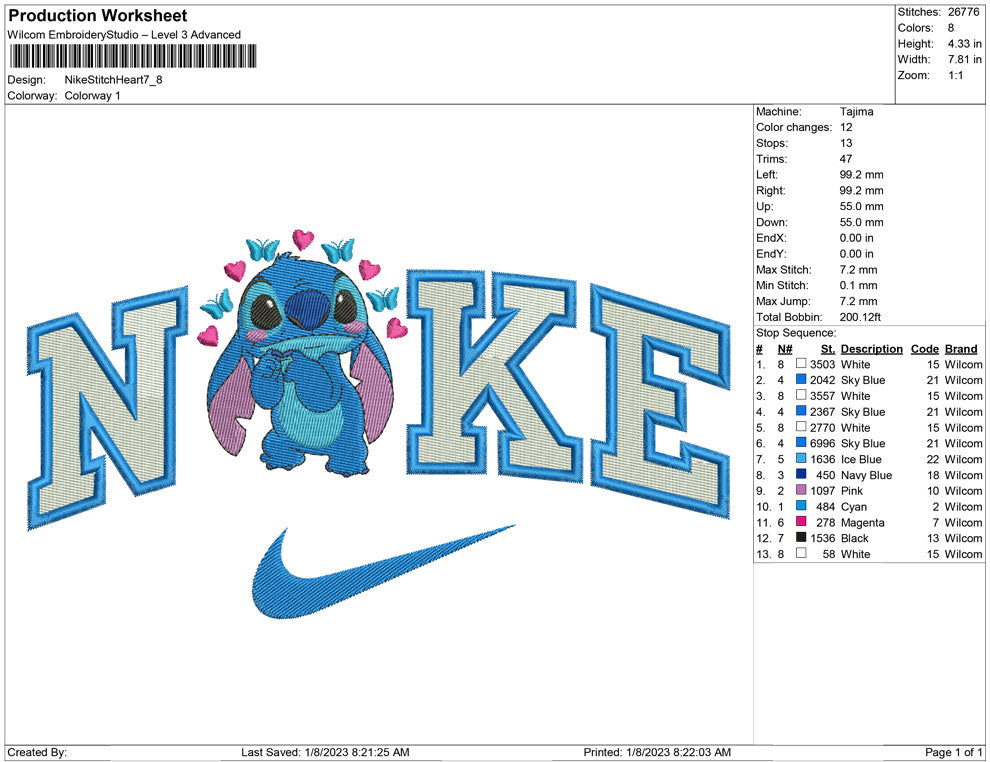Image resolution: width=990 pixels, height=762 pixels.
Task: Click the 'Magenta' description text
Action: (x=862, y=523)
